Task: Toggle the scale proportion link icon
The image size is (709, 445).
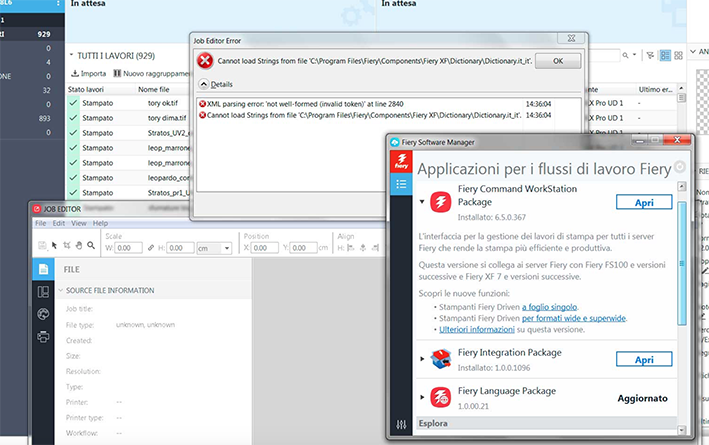Action: point(151,248)
